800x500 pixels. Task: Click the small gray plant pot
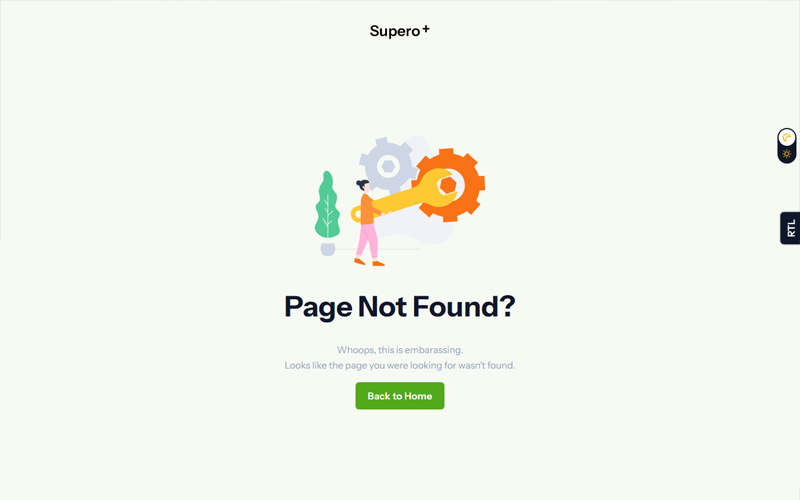coord(328,249)
